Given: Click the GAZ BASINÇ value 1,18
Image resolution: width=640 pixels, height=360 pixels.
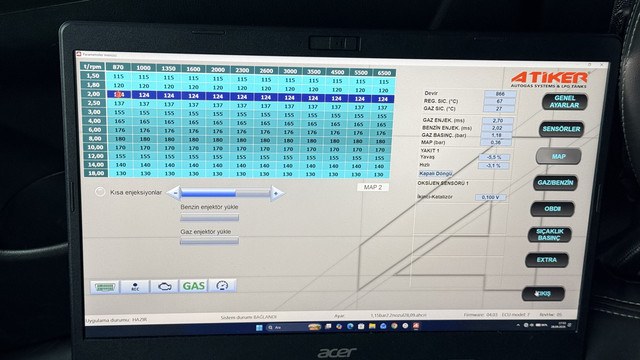Looking at the screenshot, I should point(496,135).
